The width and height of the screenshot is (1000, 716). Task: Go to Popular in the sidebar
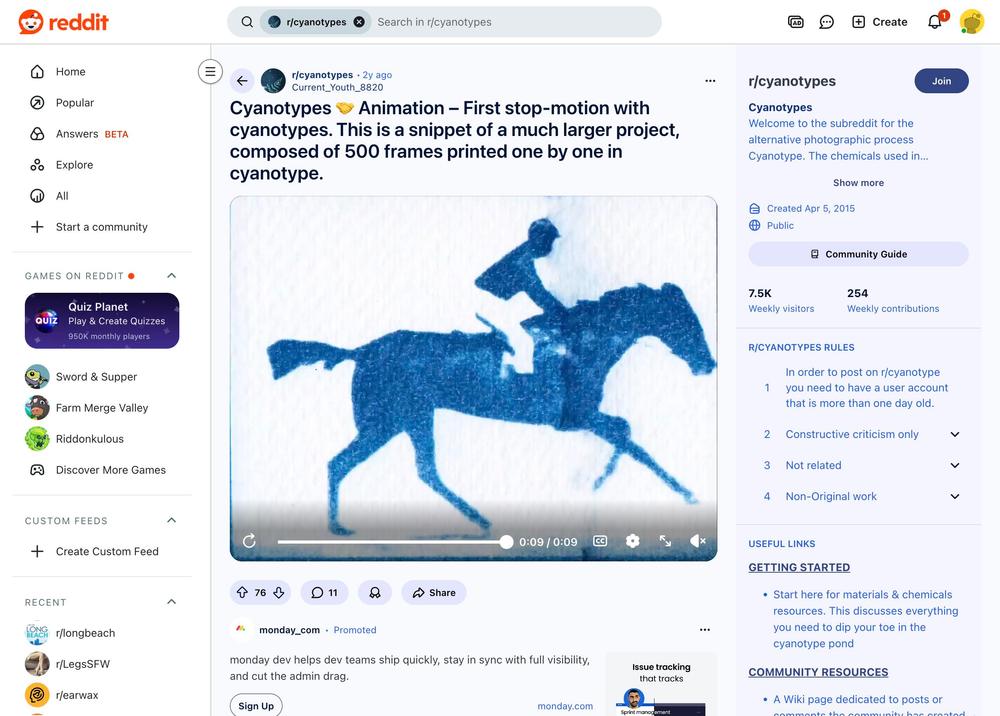[74, 103]
